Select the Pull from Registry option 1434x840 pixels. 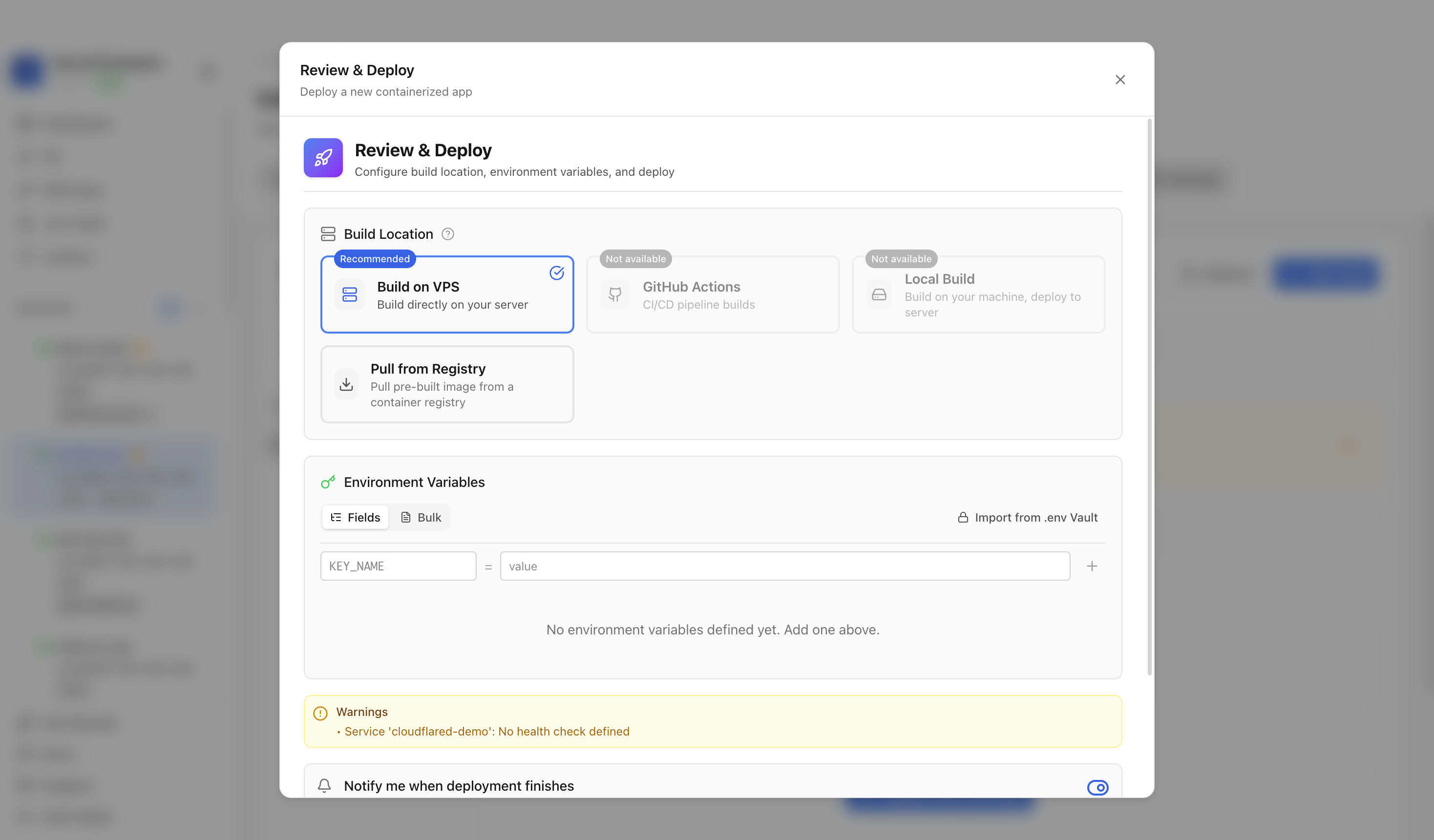coord(447,384)
